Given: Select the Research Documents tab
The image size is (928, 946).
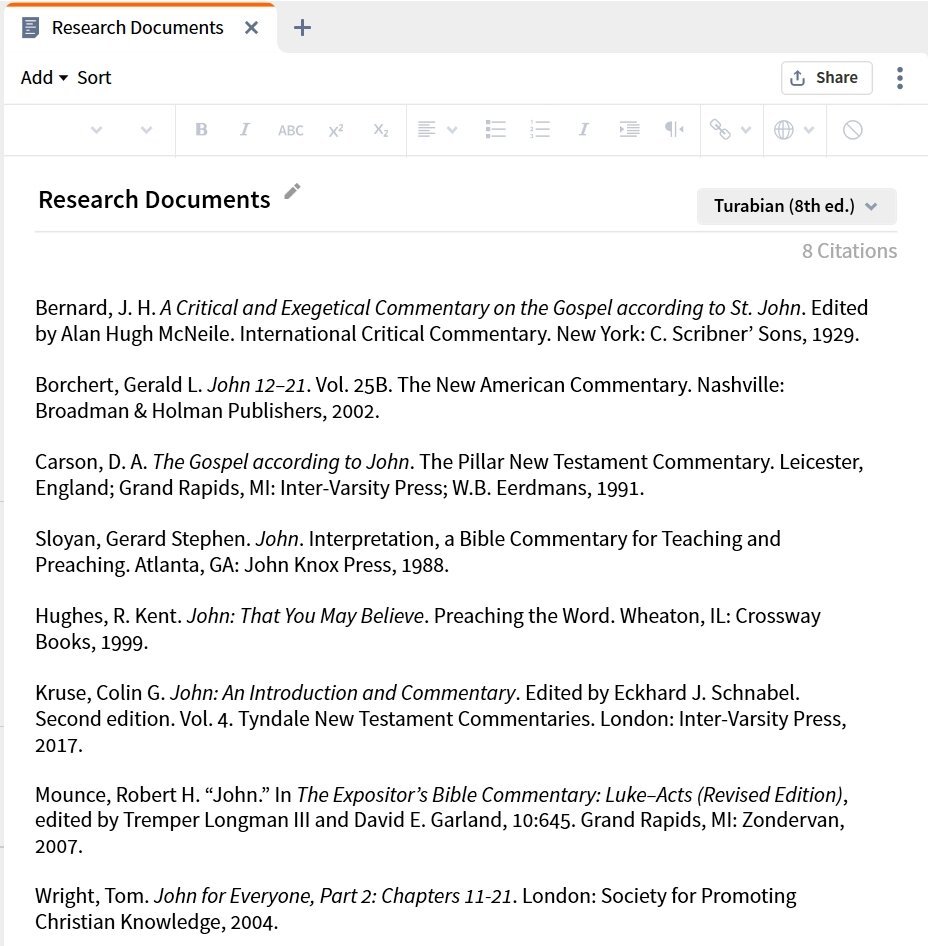Looking at the screenshot, I should tap(137, 28).
